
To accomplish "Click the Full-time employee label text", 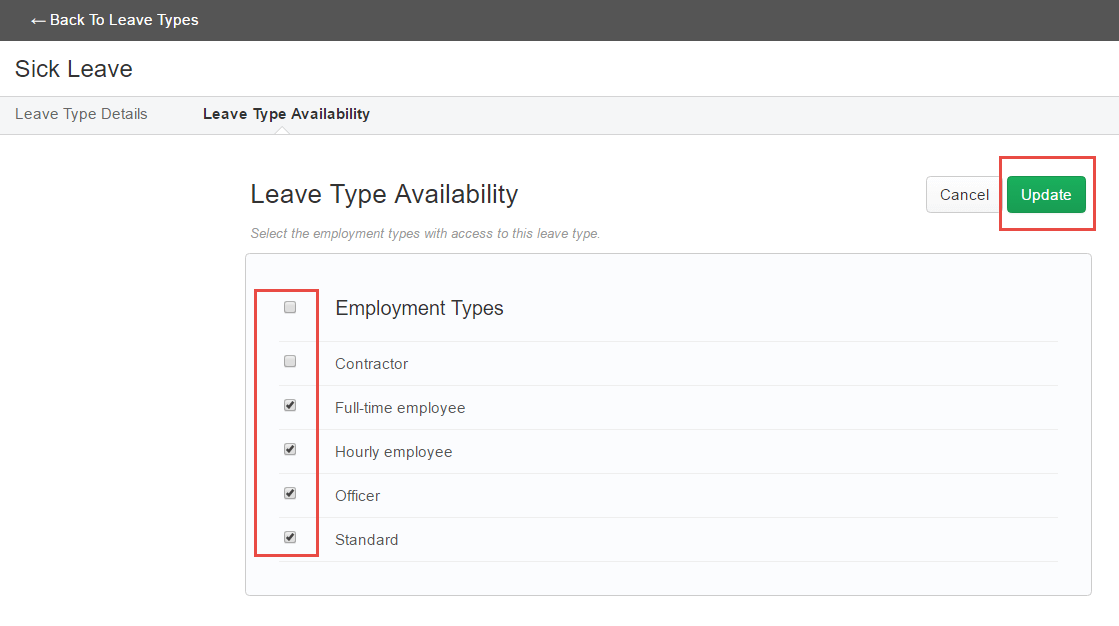I will (400, 407).
